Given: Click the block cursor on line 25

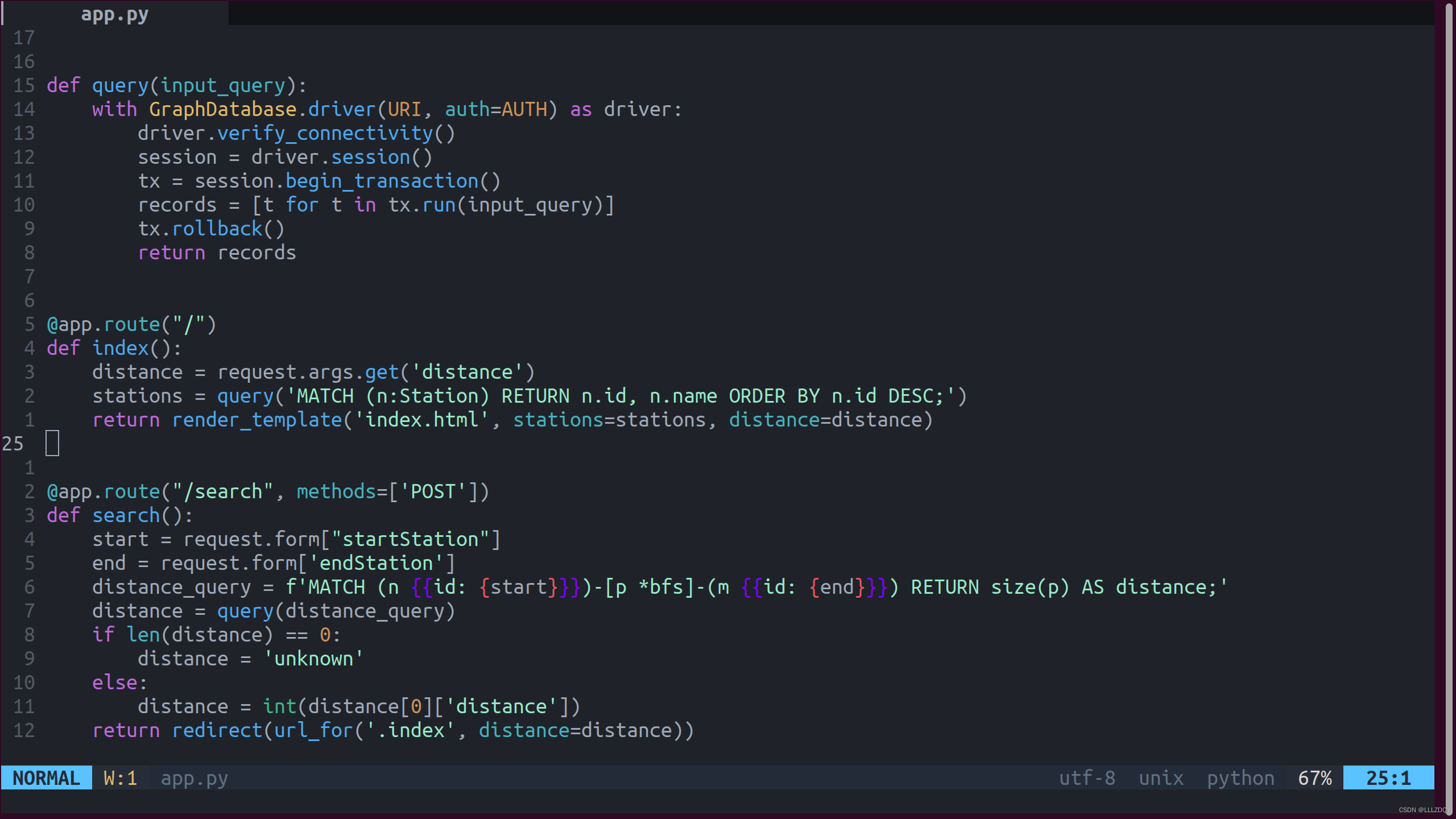Looking at the screenshot, I should point(52,444).
